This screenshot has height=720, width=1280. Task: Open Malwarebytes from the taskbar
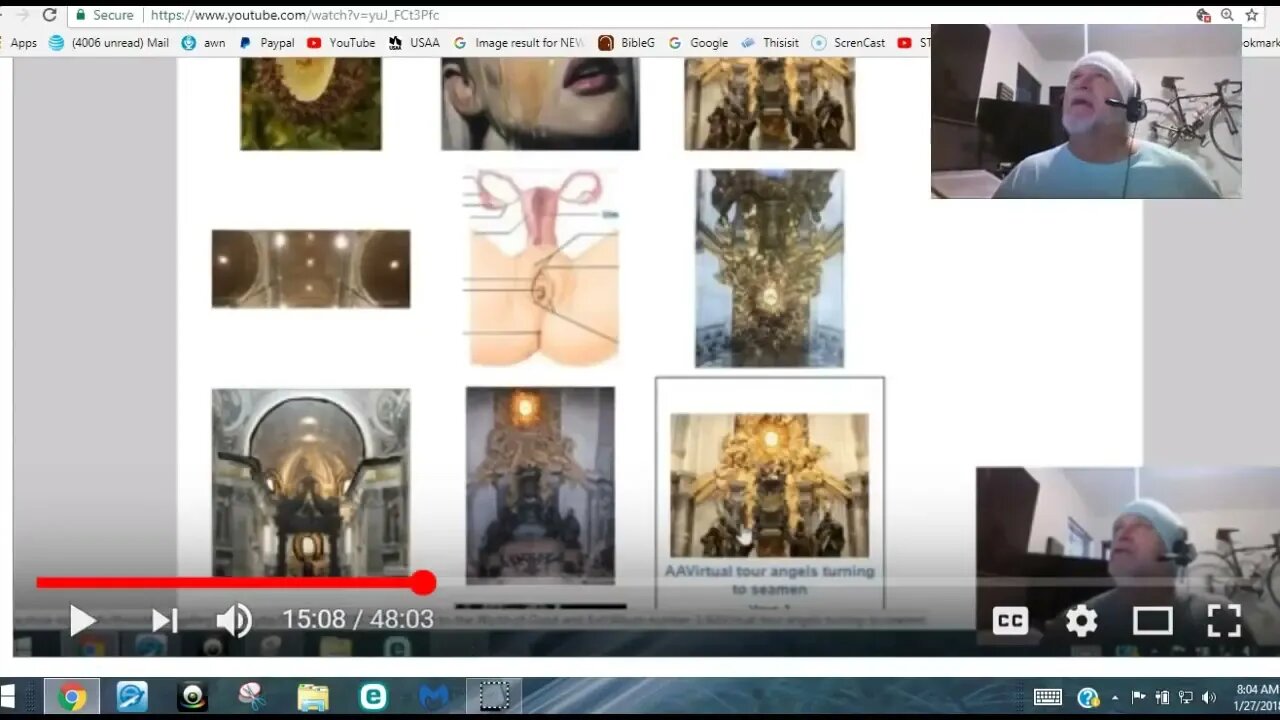(433, 697)
